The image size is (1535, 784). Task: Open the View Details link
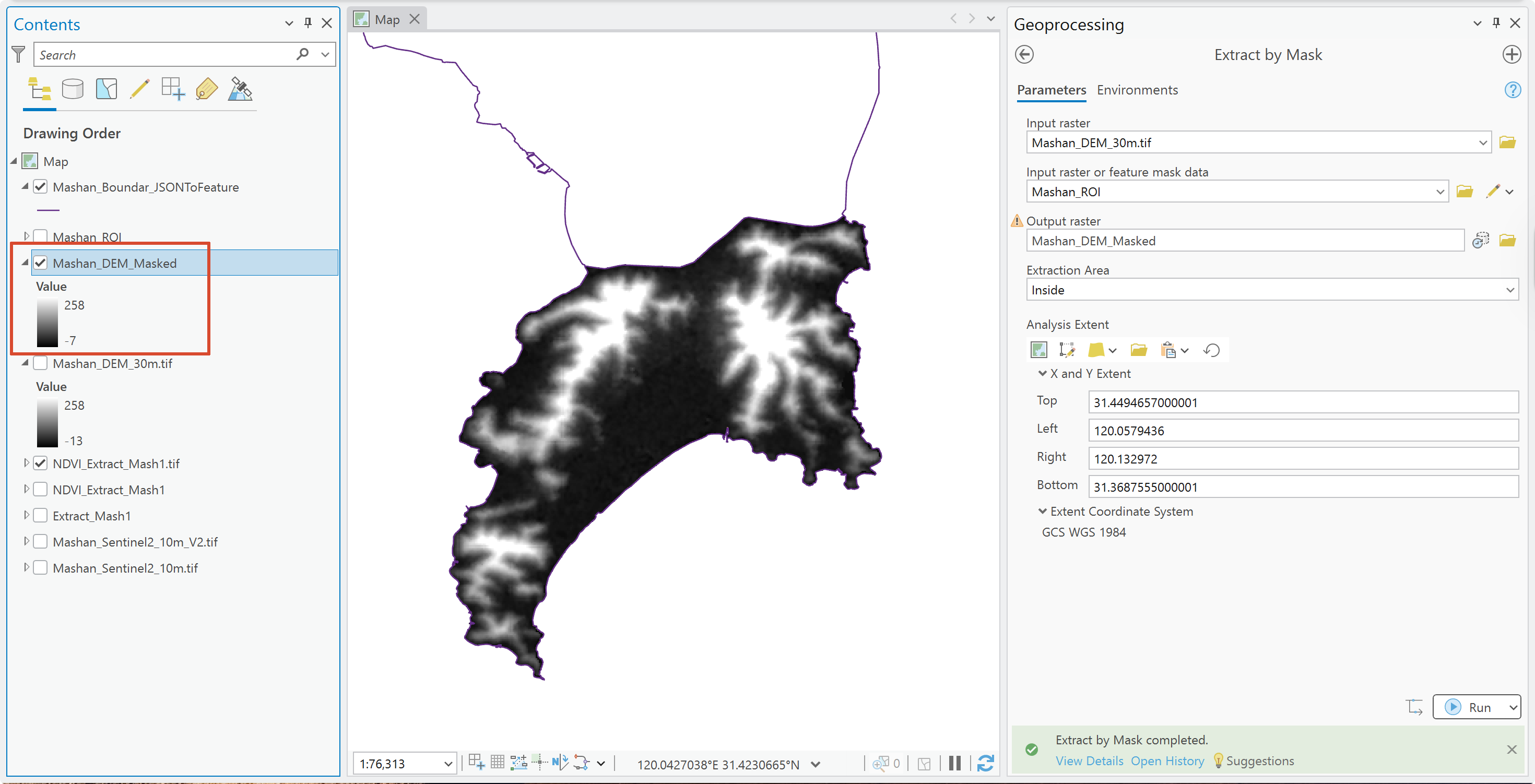point(1089,761)
